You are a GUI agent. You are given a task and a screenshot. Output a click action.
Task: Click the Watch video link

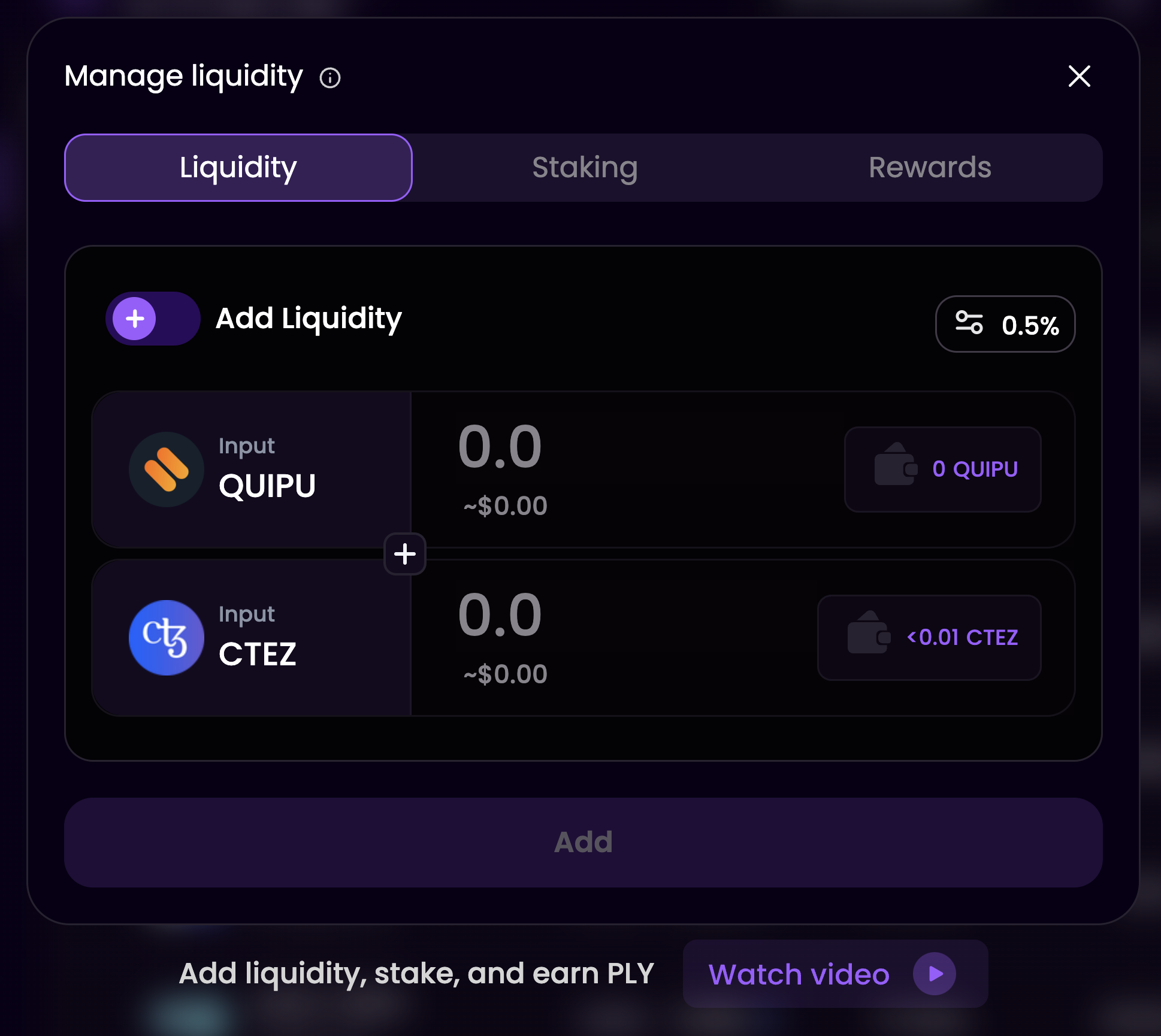point(799,974)
